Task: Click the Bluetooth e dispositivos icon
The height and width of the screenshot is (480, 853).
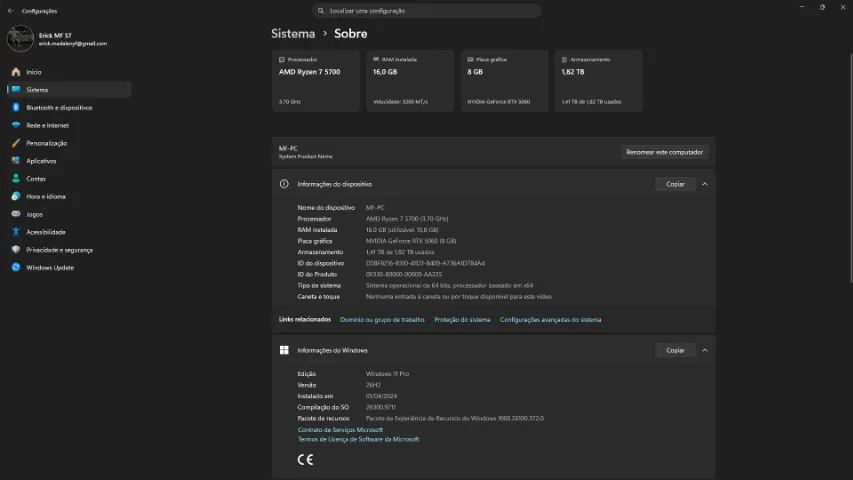Action: (16, 107)
